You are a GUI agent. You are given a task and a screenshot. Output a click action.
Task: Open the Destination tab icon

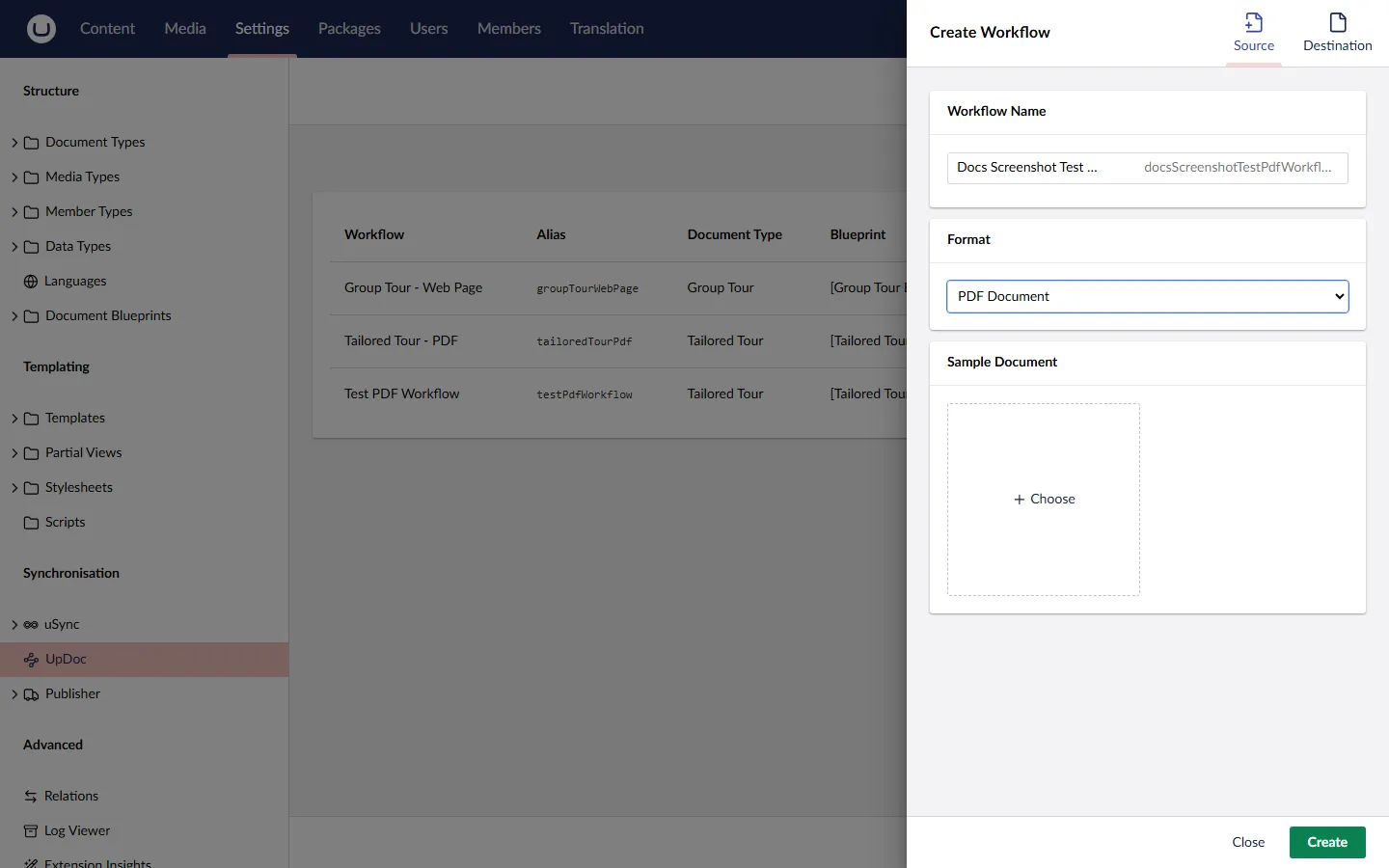tap(1338, 22)
